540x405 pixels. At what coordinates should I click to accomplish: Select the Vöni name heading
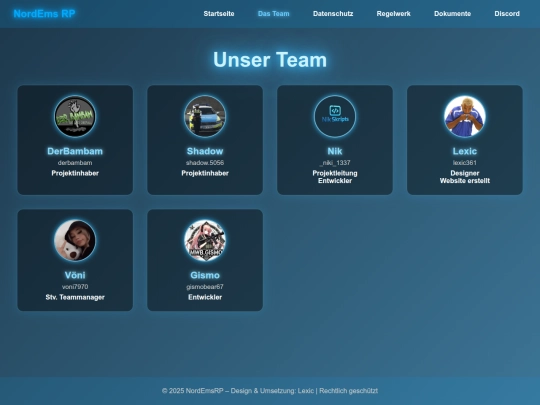[x=75, y=275]
